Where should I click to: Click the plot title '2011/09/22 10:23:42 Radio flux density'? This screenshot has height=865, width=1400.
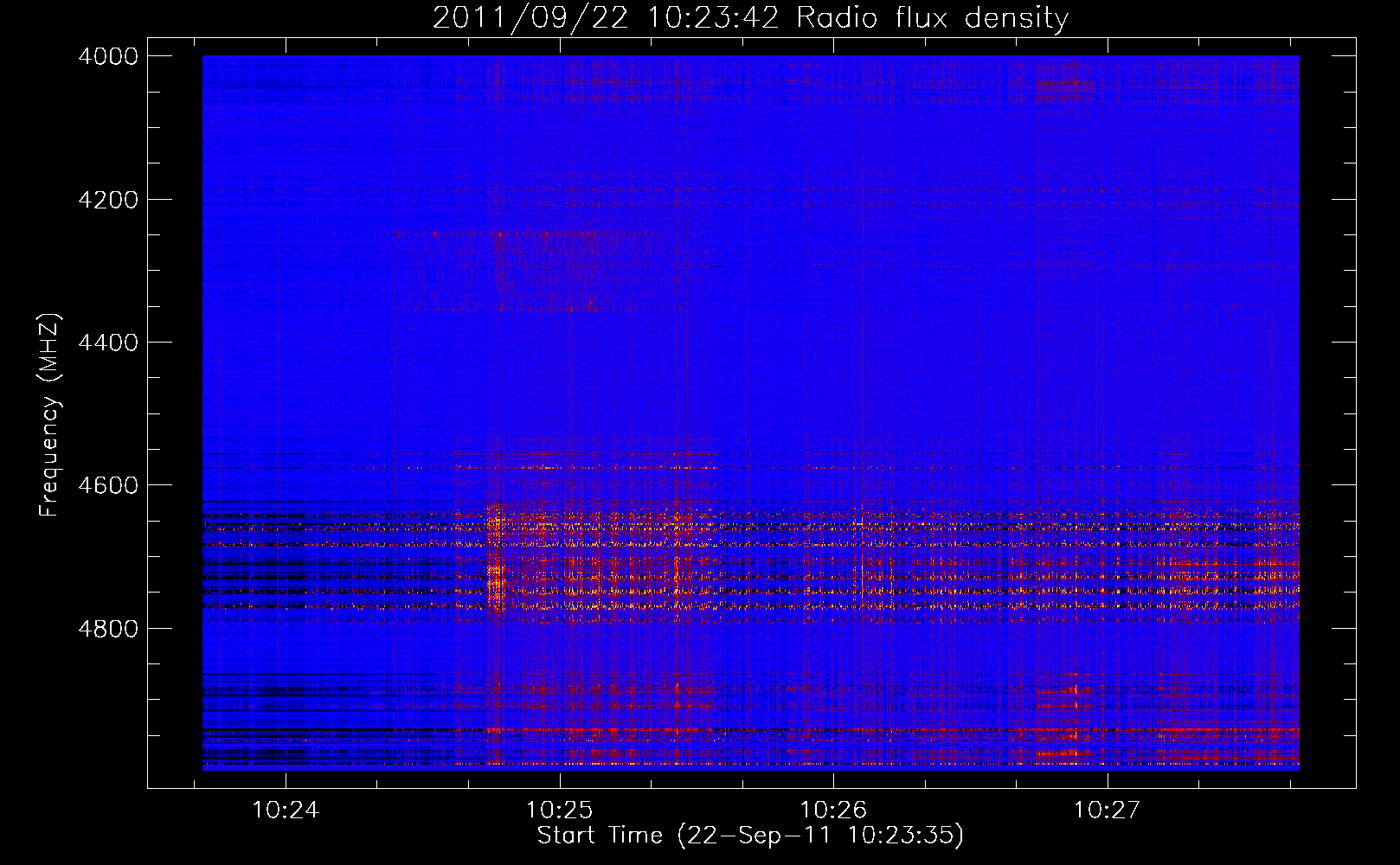pos(750,17)
